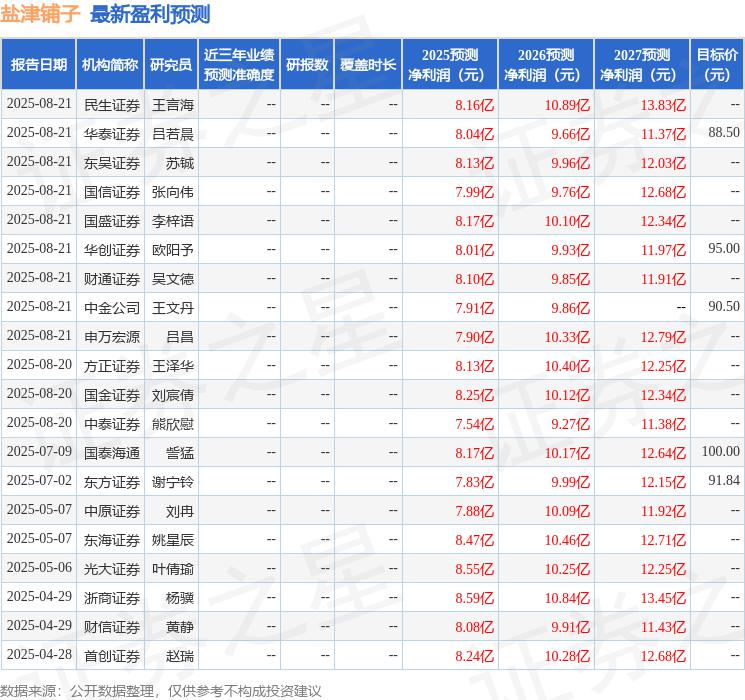Click the 7.54亿 profit value
745x700 pixels.
click(474, 424)
